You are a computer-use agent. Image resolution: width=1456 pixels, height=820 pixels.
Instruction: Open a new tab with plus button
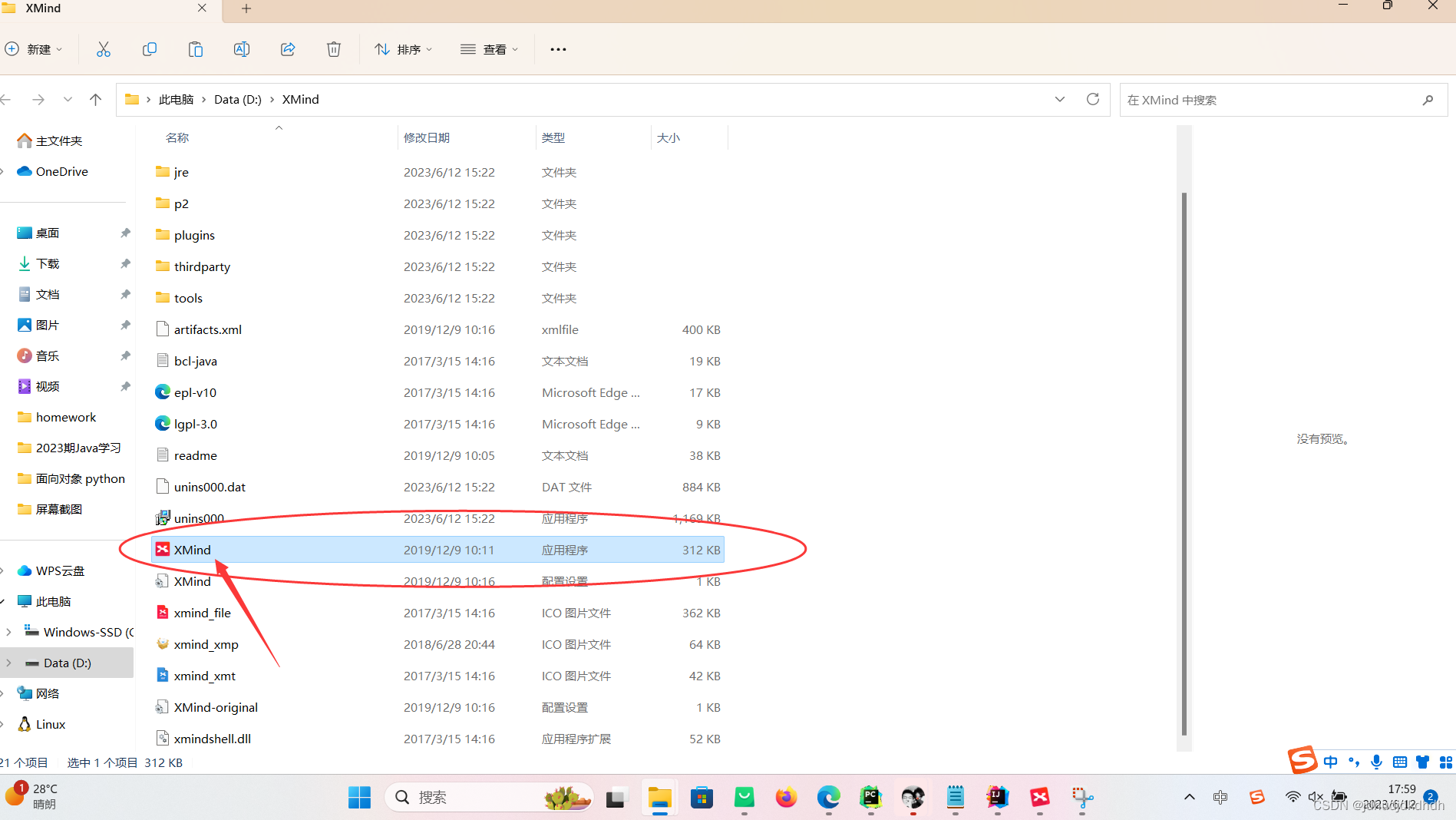click(246, 8)
